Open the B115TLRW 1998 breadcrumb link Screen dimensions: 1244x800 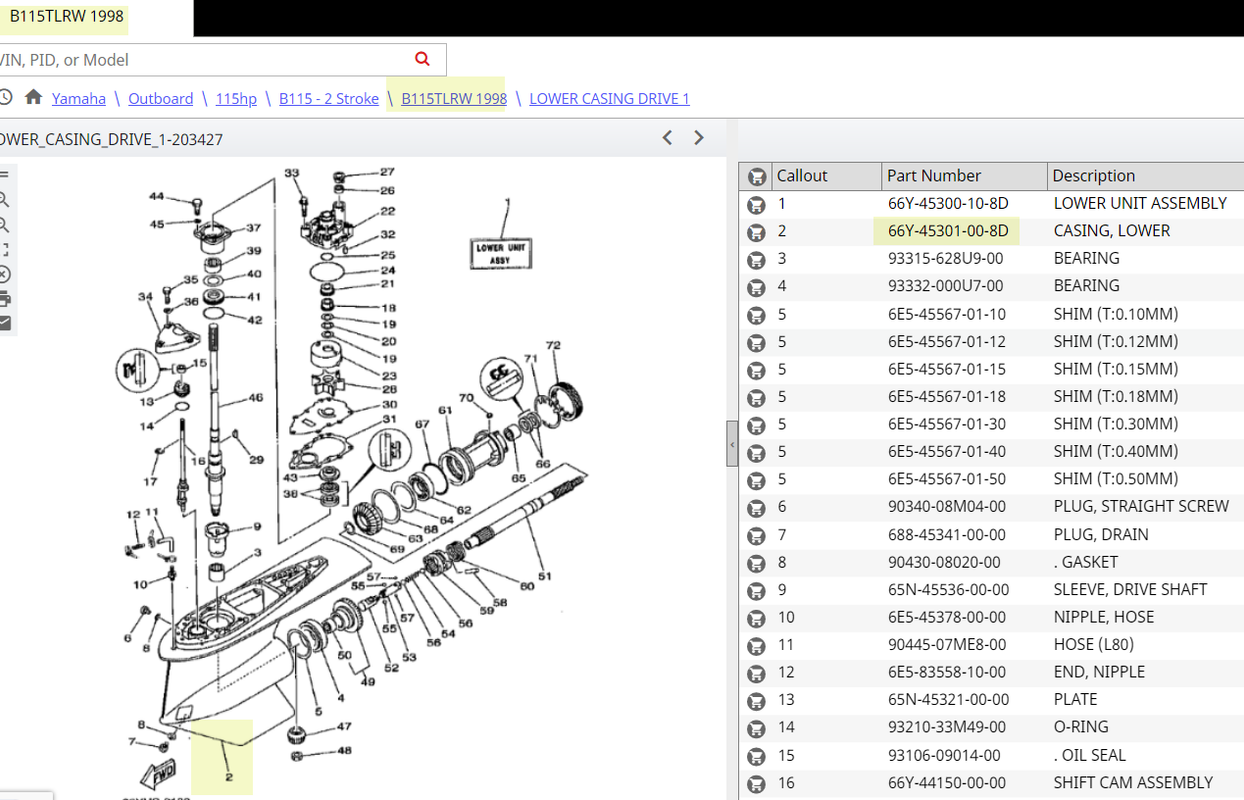[454, 98]
